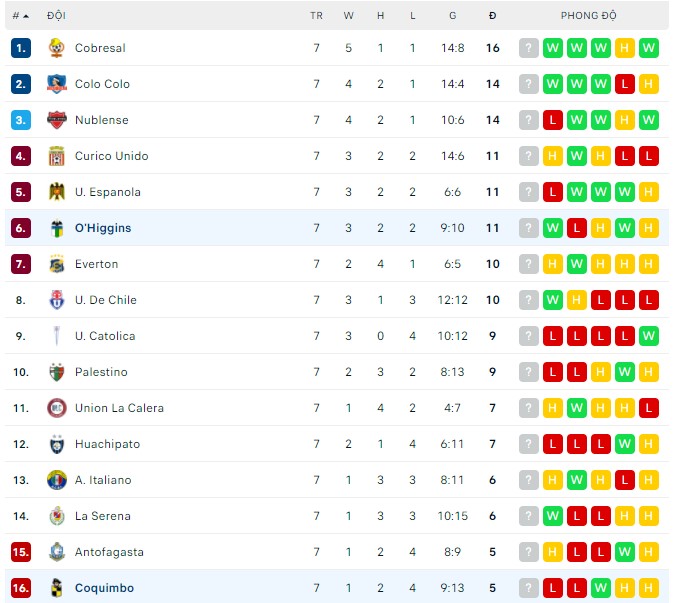Image resolution: width=673 pixels, height=603 pixels.
Task: Click the Nublense club logo
Action: pyautogui.click(x=56, y=120)
